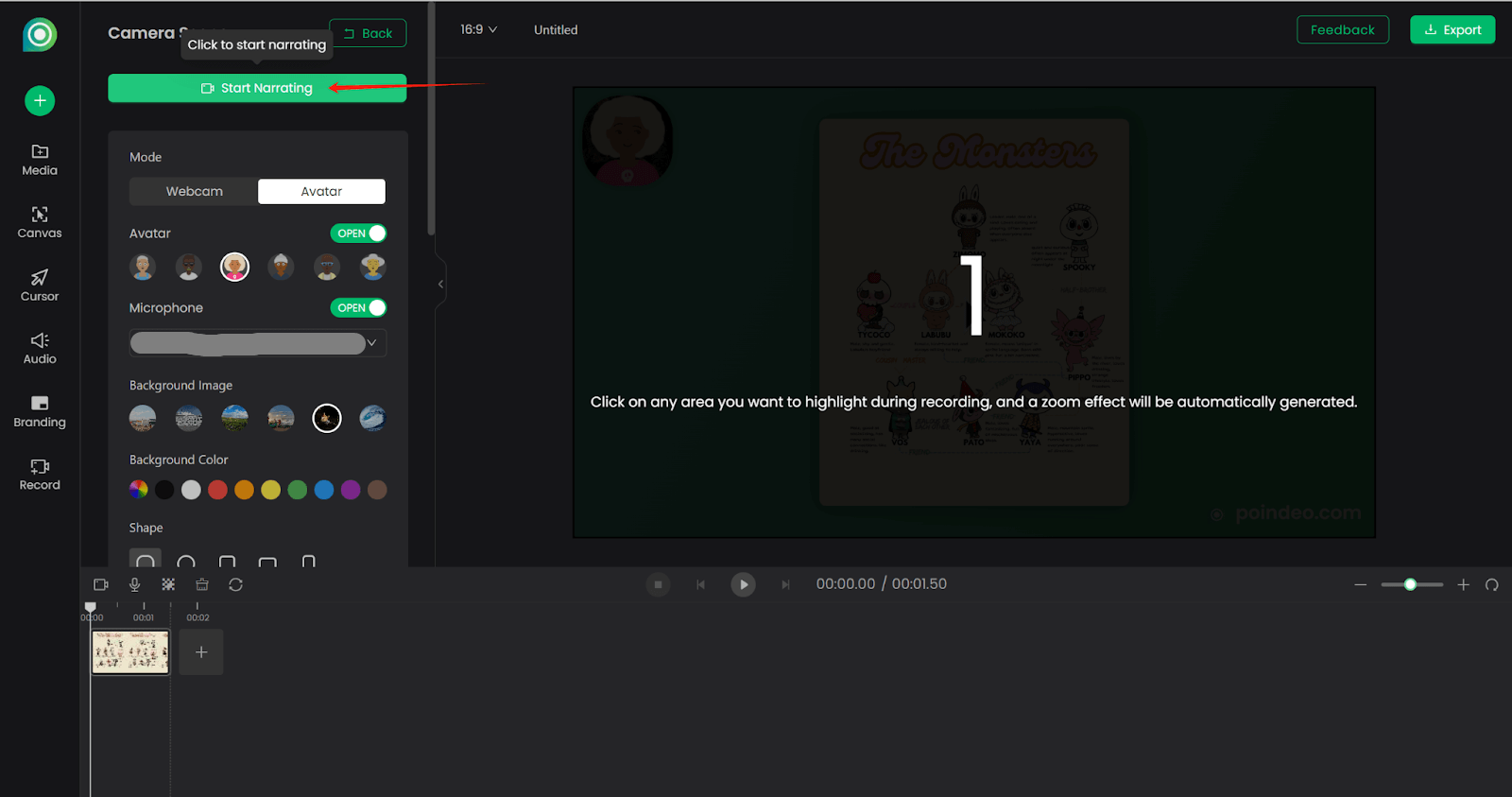This screenshot has width=1512, height=797.
Task: Choose black background color
Action: (x=164, y=490)
